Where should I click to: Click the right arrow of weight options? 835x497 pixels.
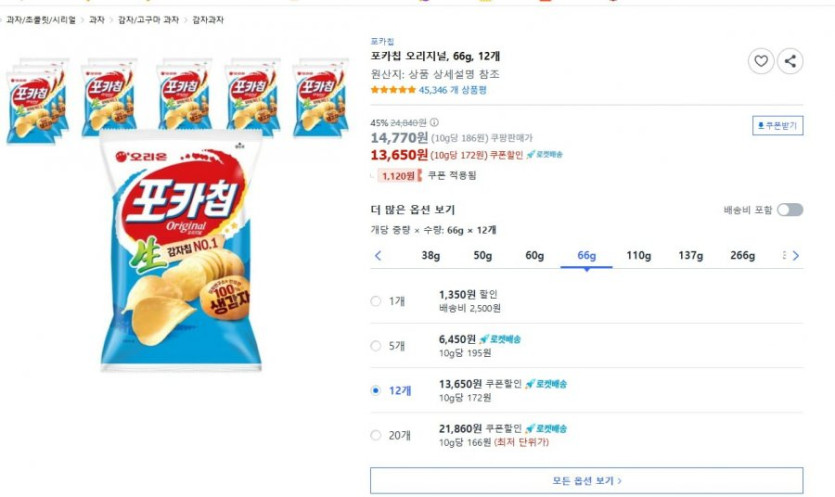tap(796, 256)
